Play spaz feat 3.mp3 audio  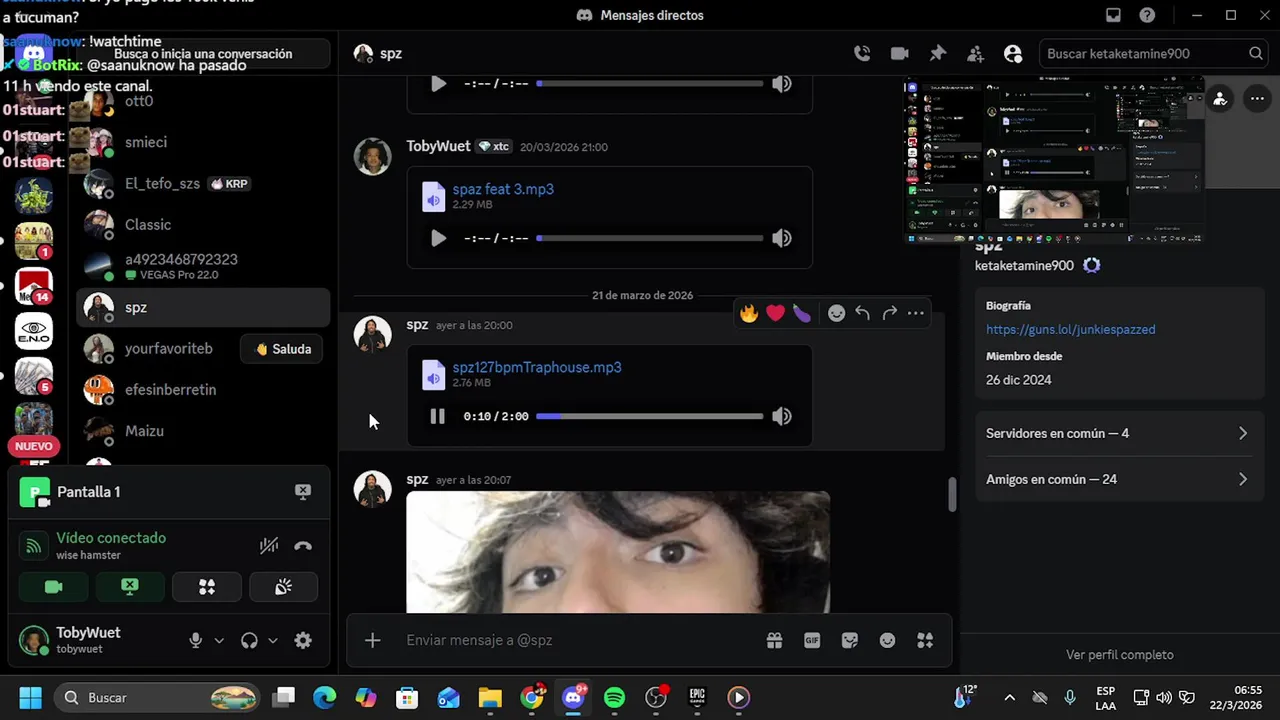[437, 238]
